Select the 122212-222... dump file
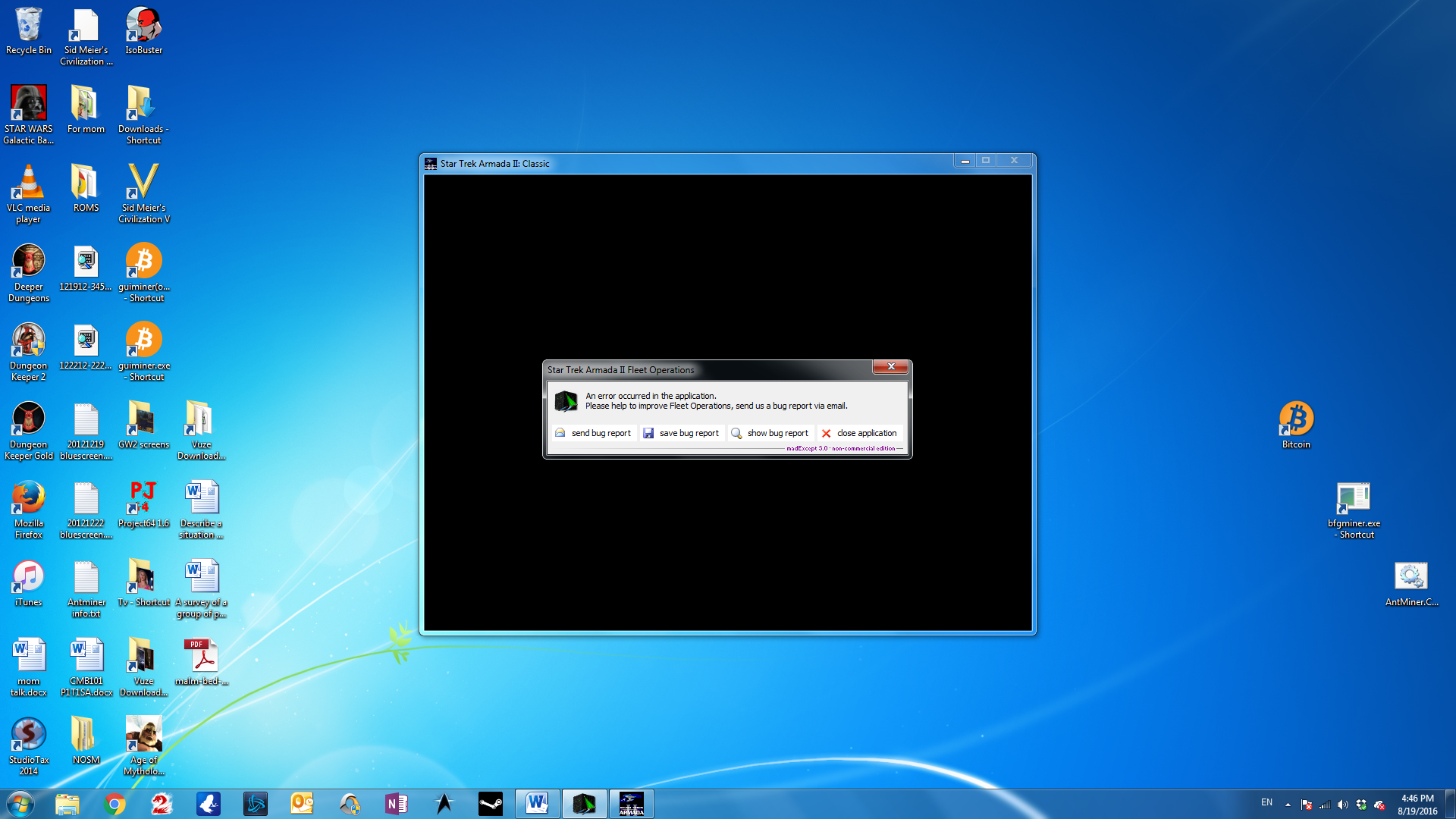The width and height of the screenshot is (1456, 819). 86,346
